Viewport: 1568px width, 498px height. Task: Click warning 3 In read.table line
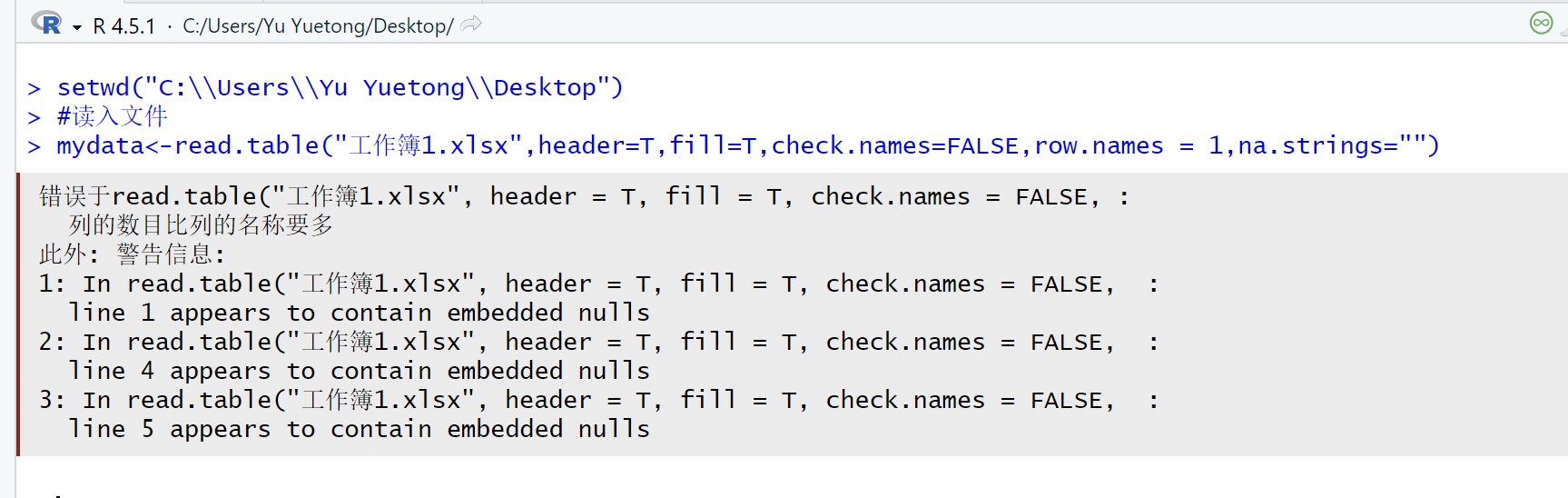(599, 400)
